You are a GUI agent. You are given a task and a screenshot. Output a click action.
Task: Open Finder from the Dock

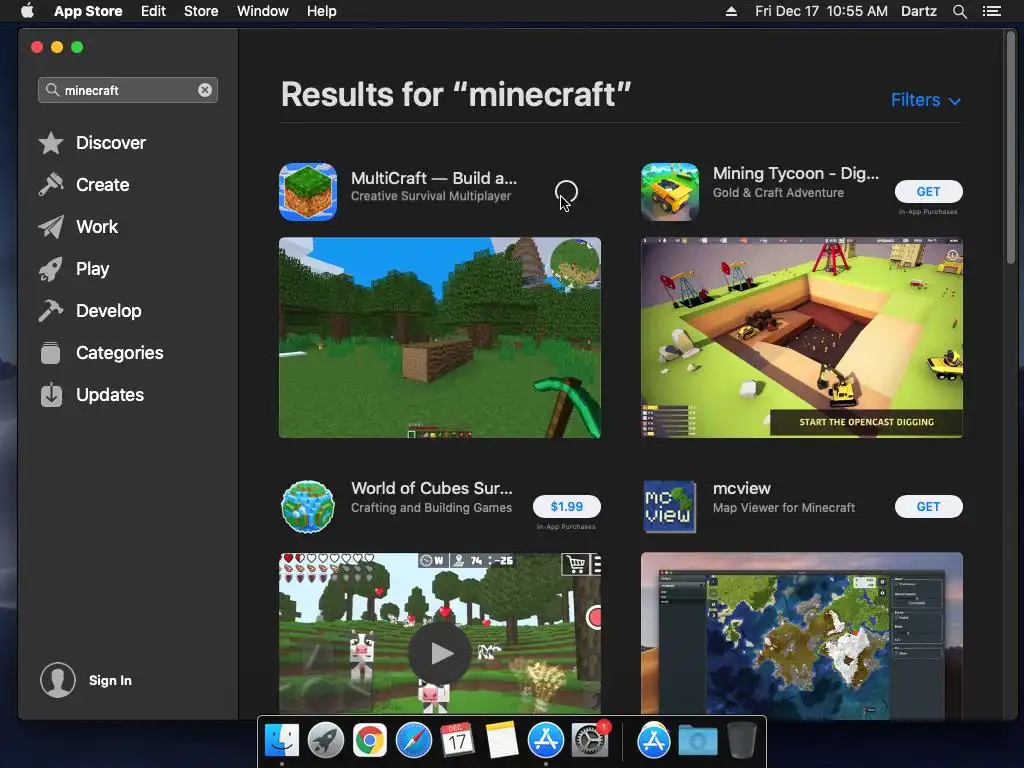coord(282,741)
